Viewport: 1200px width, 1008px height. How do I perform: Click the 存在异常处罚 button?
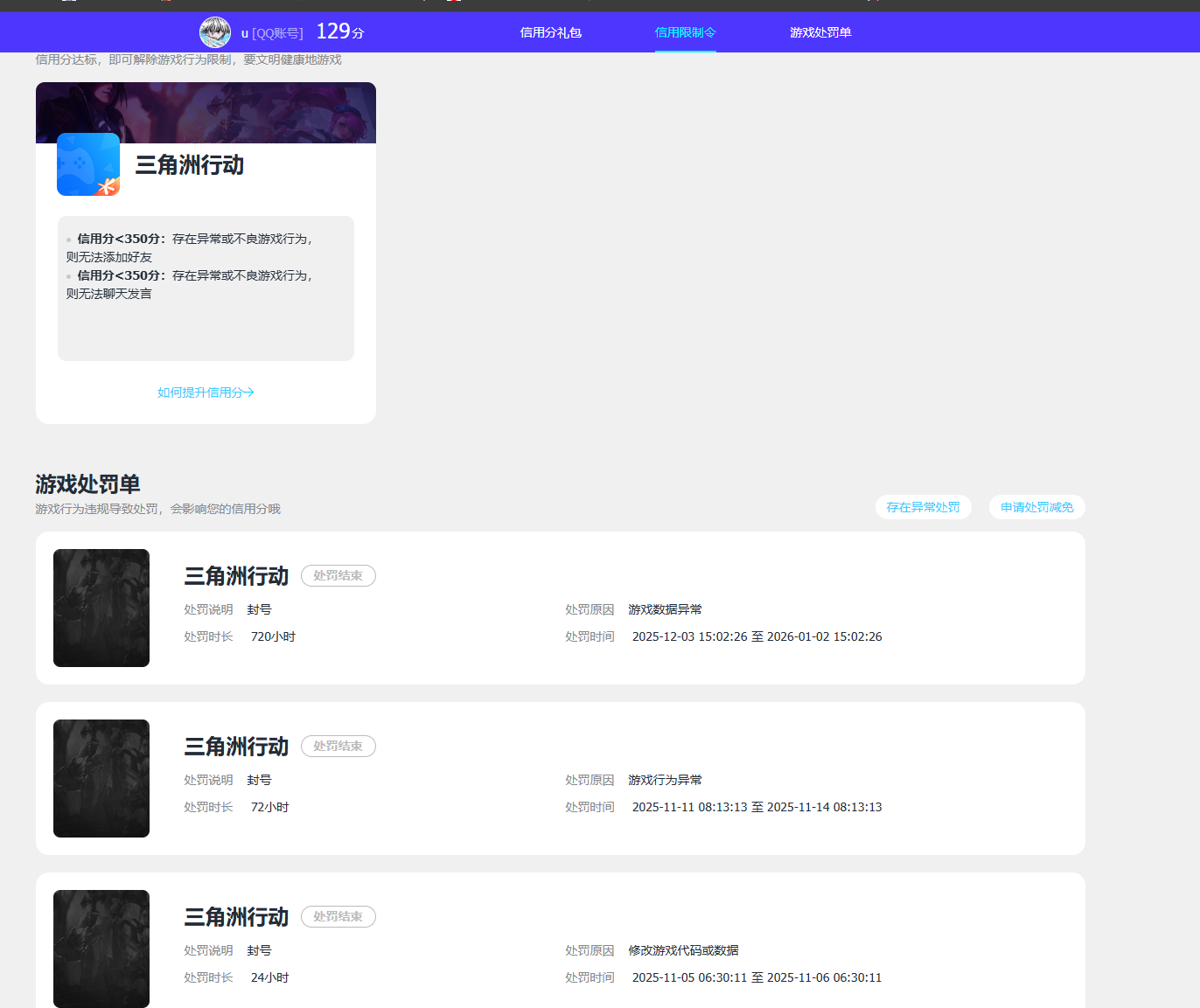coord(923,507)
